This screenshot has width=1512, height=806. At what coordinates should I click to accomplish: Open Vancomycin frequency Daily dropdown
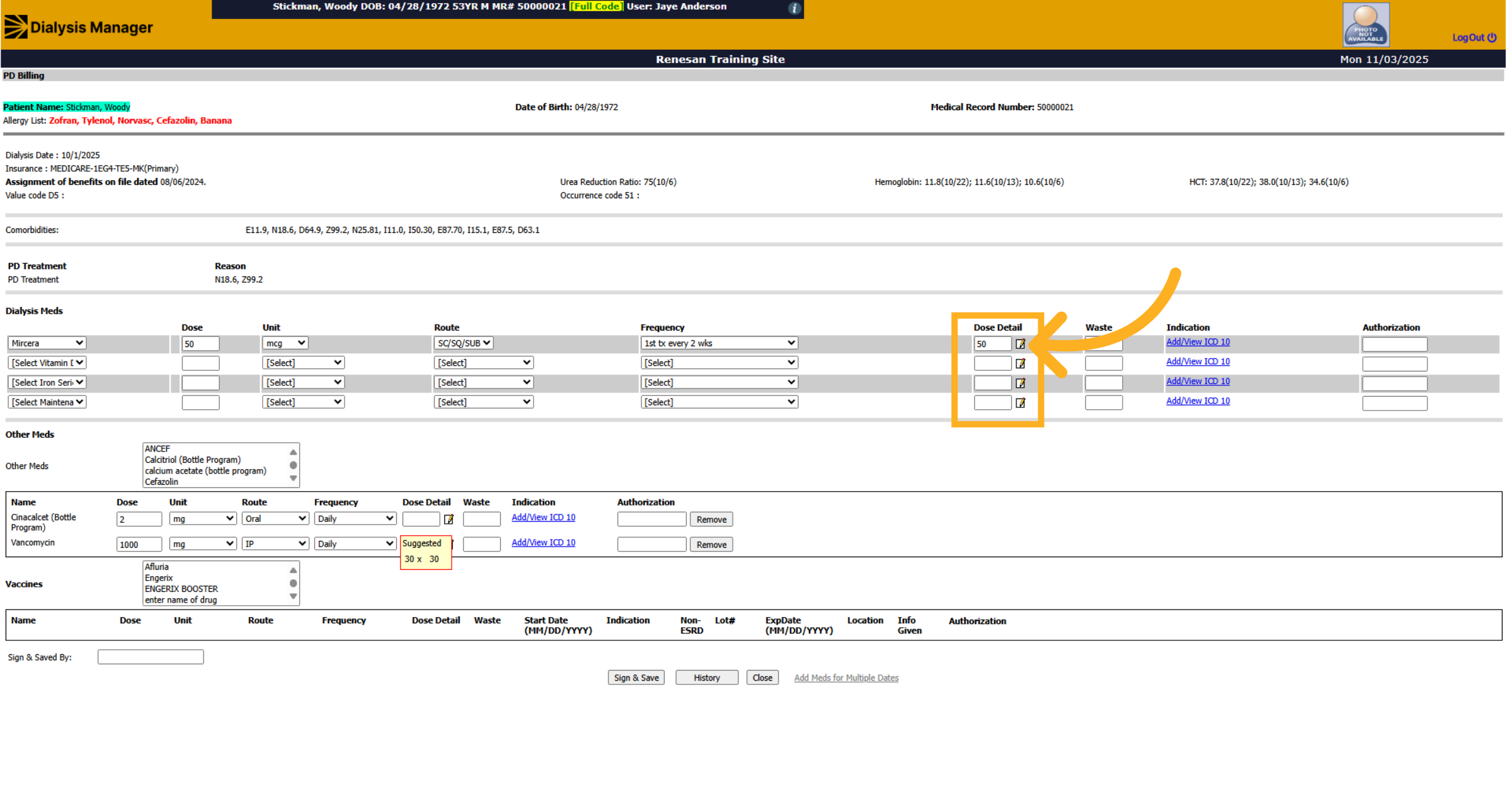pyautogui.click(x=355, y=543)
